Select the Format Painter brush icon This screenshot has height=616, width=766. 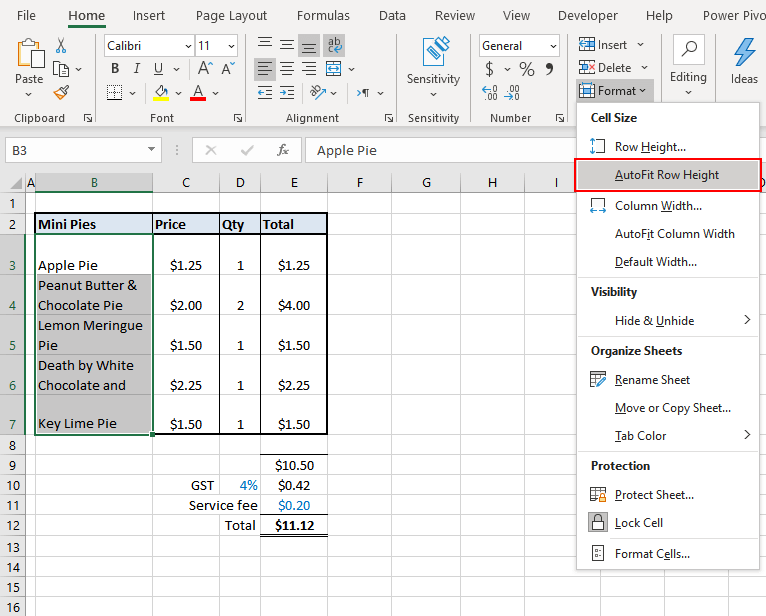coord(61,92)
